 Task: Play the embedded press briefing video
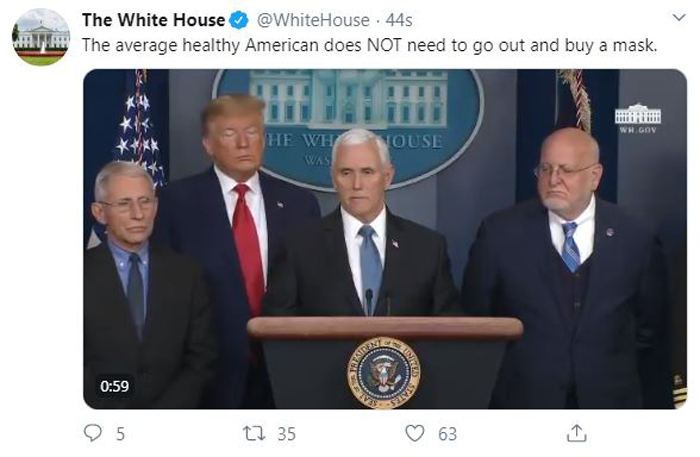pyautogui.click(x=385, y=239)
